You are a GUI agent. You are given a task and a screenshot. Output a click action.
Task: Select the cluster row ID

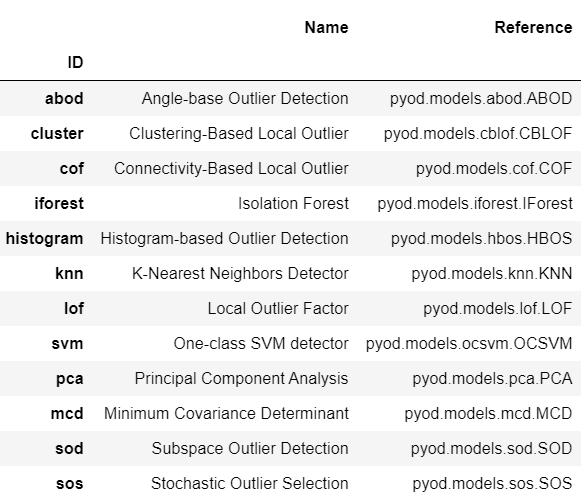point(57,134)
